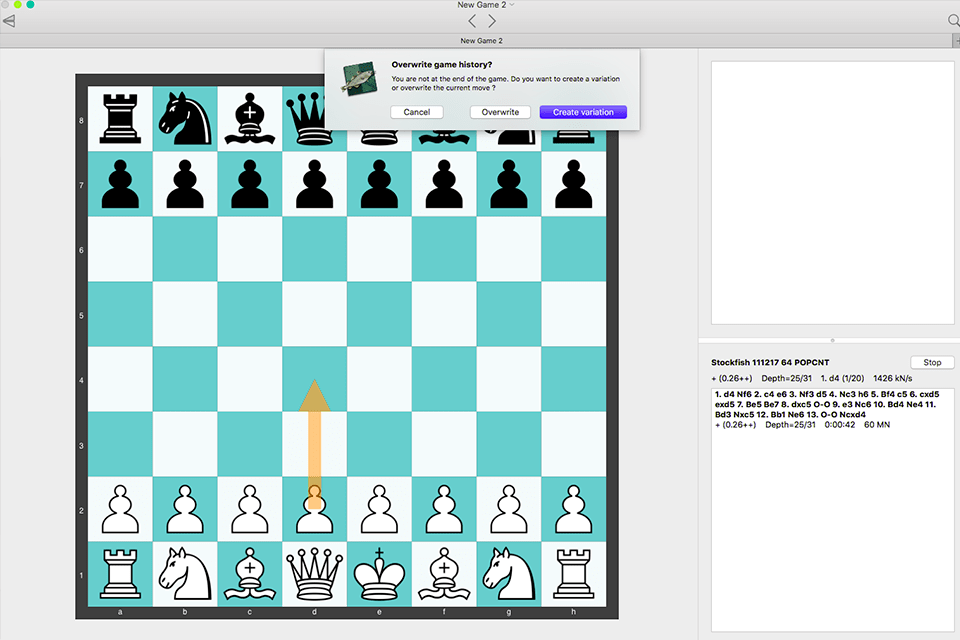Select white pawn on c2
960x640 pixels.
(250, 510)
